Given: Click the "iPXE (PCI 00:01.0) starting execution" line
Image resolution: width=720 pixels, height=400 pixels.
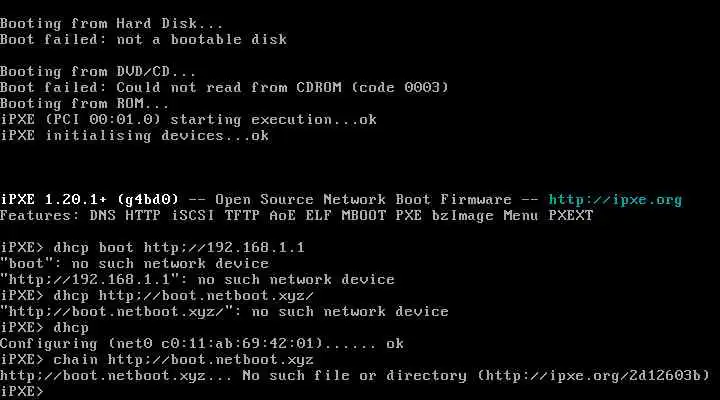Looking at the screenshot, I should (188, 120).
